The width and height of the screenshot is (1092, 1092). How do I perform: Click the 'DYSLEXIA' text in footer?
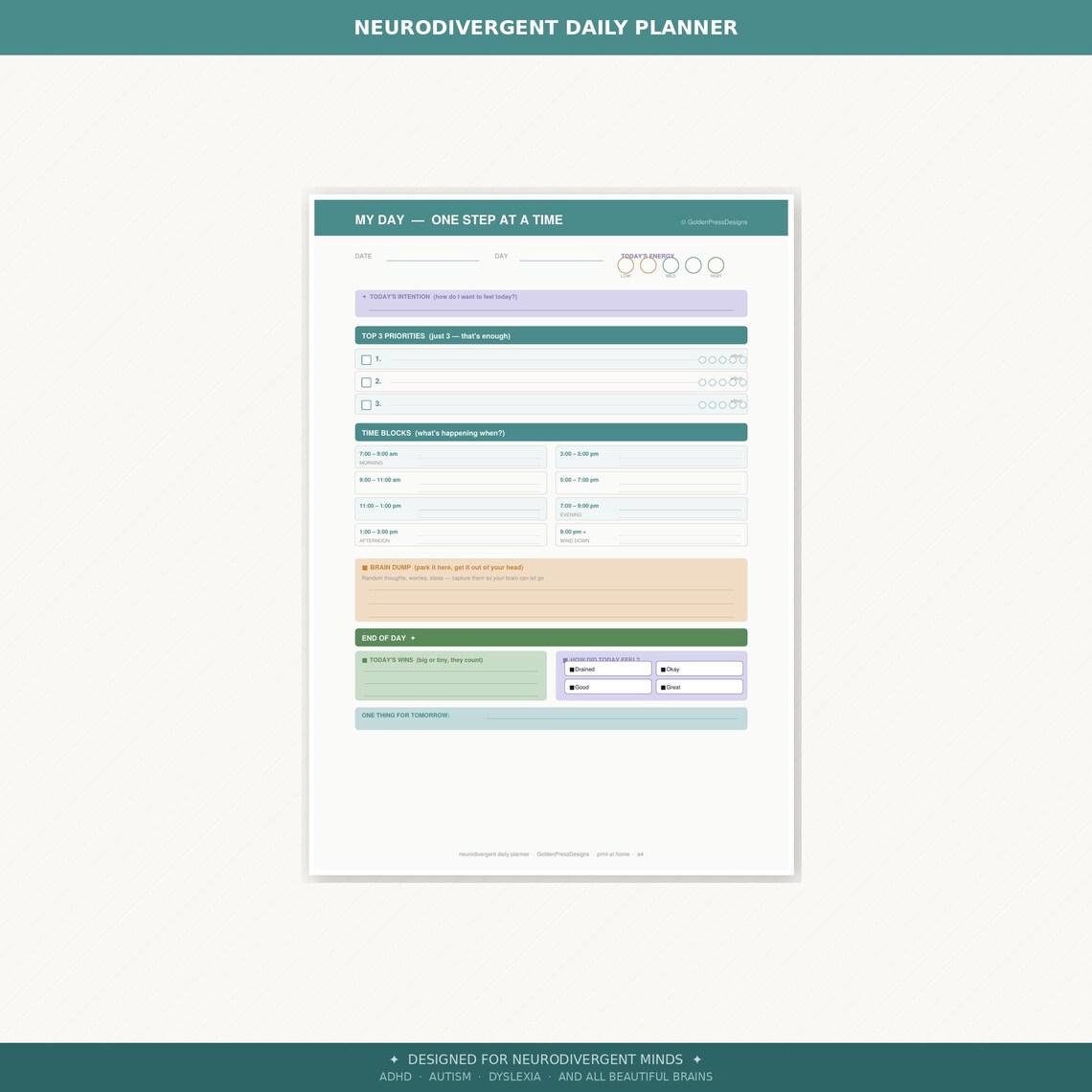514,1077
